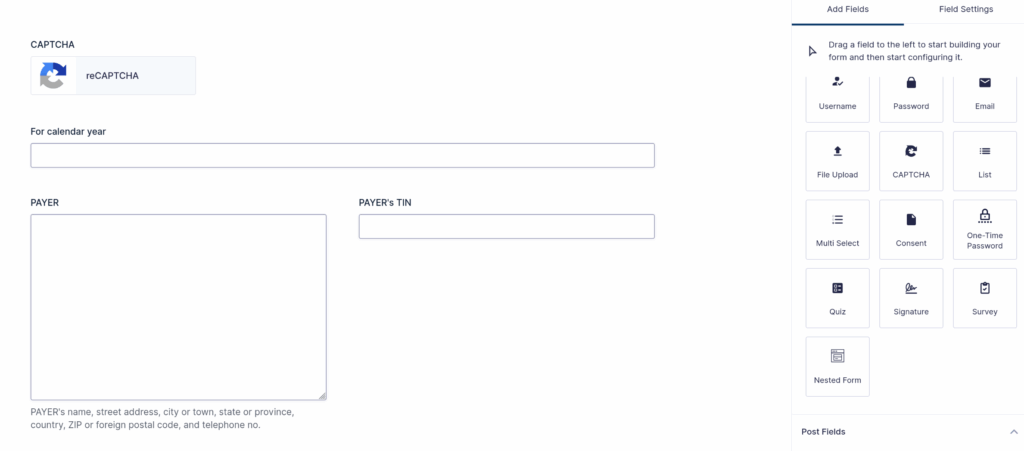Select the reCAPTCHA field in form

[x=113, y=76]
